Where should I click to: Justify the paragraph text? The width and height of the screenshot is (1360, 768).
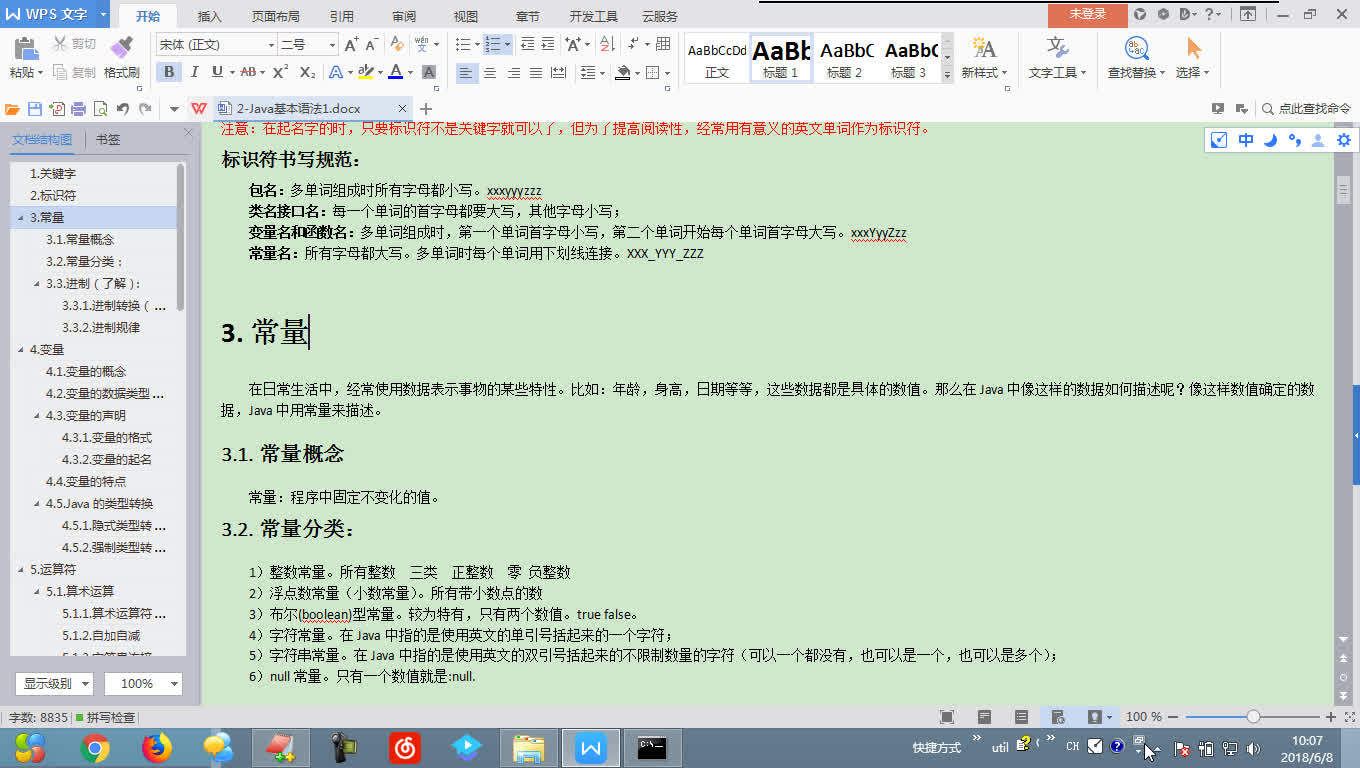pyautogui.click(x=536, y=72)
